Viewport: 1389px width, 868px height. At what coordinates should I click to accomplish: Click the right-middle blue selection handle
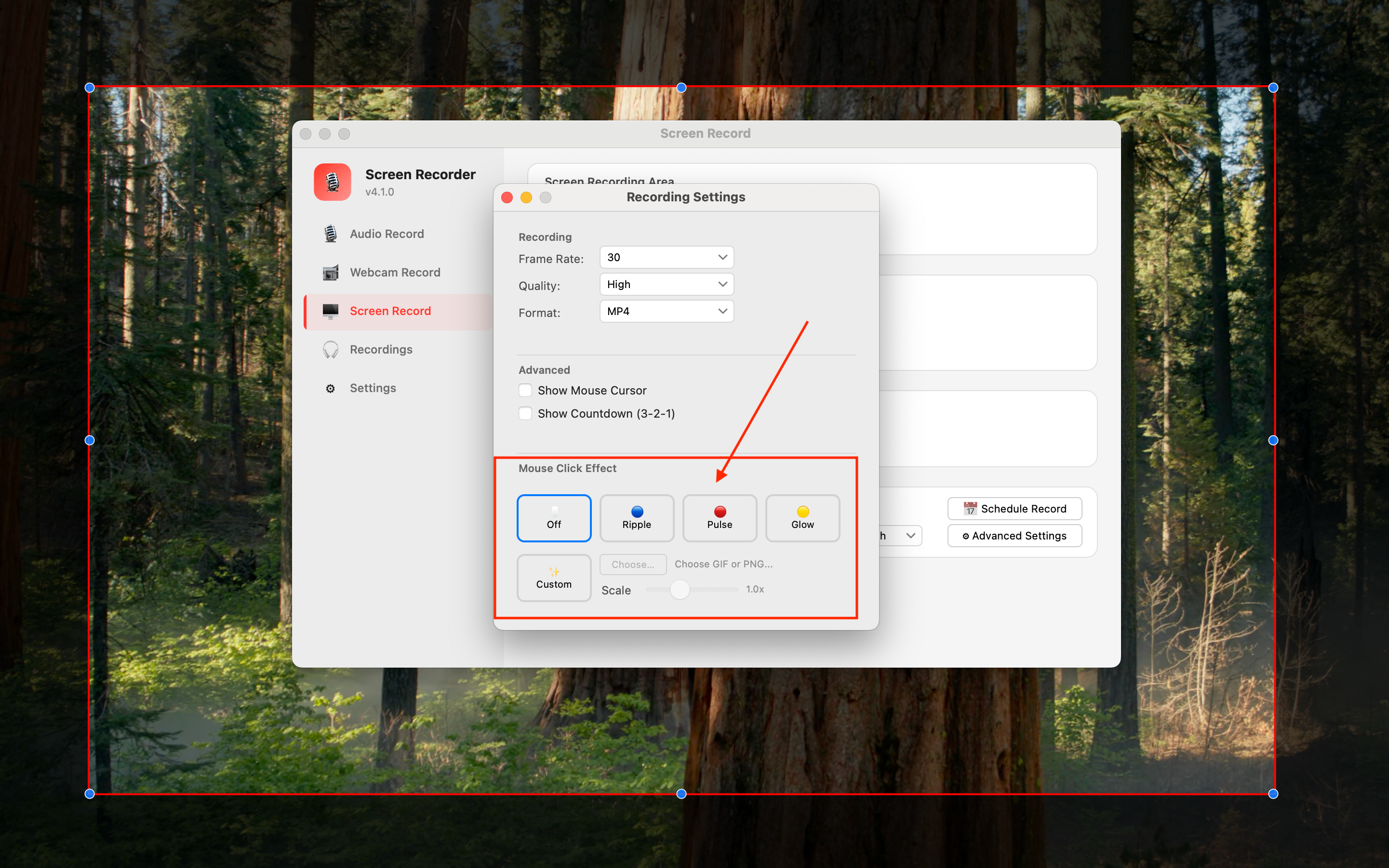(1273, 440)
